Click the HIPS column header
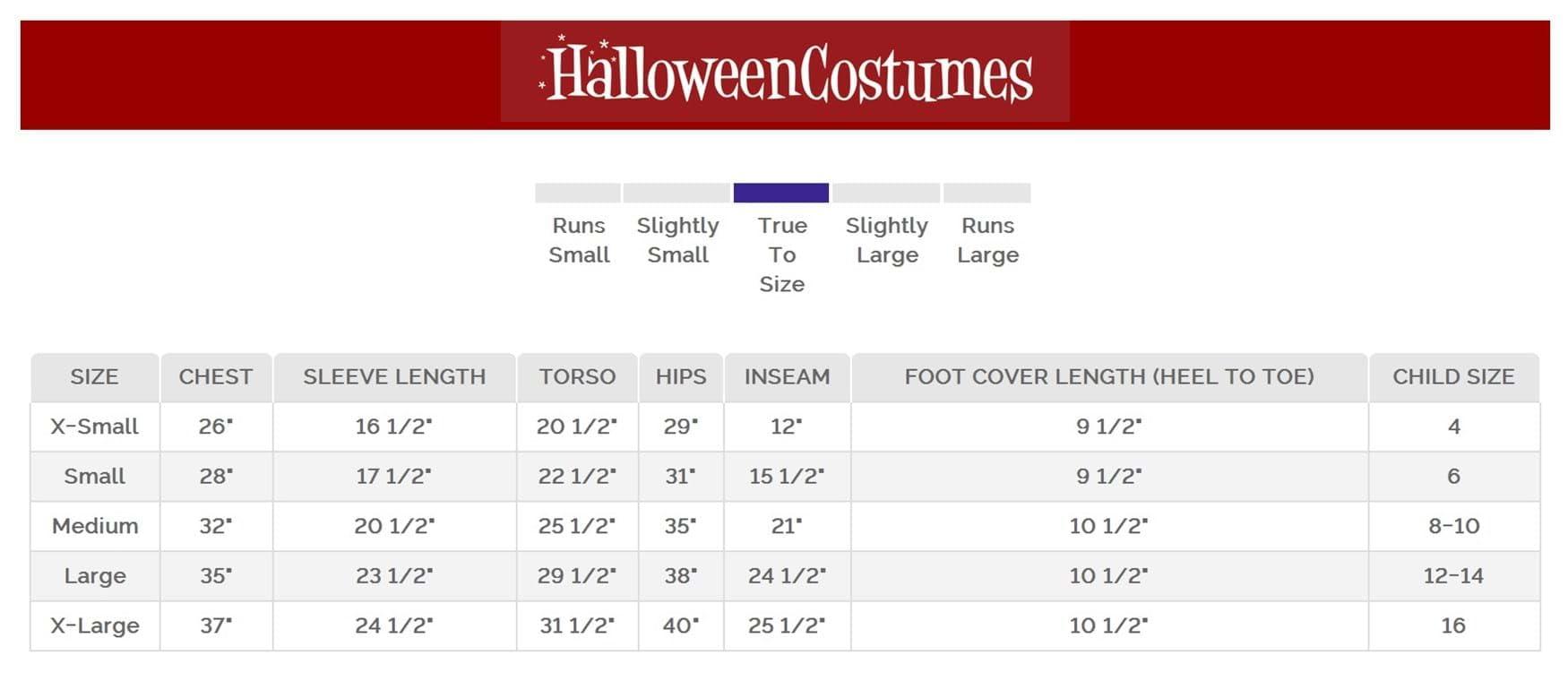This screenshot has height=681, width=1568. pyautogui.click(x=681, y=377)
